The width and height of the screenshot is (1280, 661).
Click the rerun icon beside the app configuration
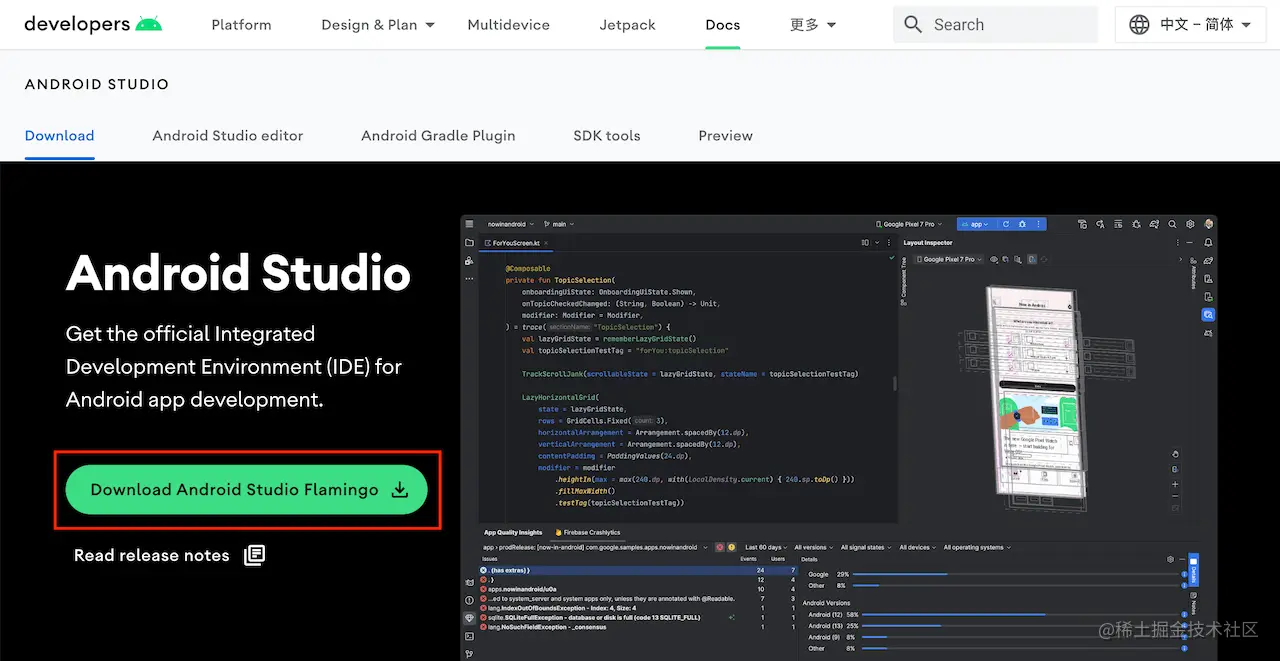click(x=1006, y=225)
